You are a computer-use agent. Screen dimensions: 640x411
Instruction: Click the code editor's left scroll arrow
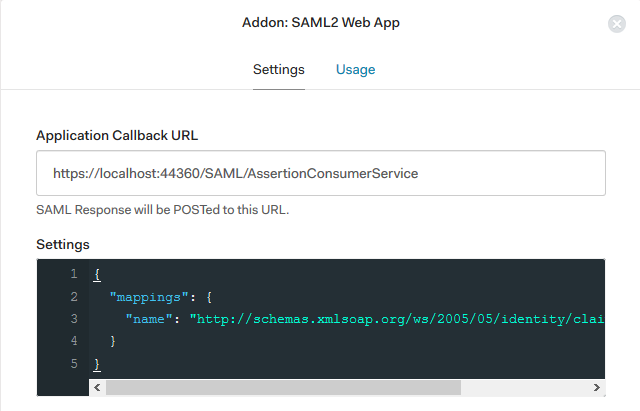(97, 387)
